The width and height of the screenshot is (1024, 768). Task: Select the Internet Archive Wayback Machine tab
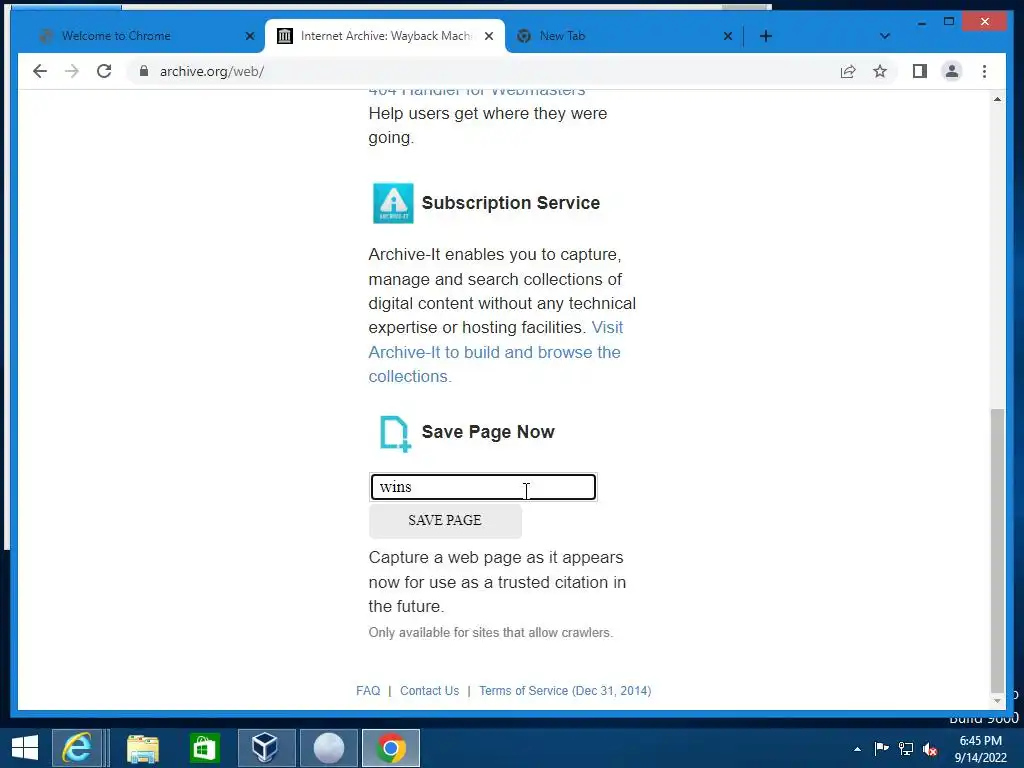coord(385,36)
